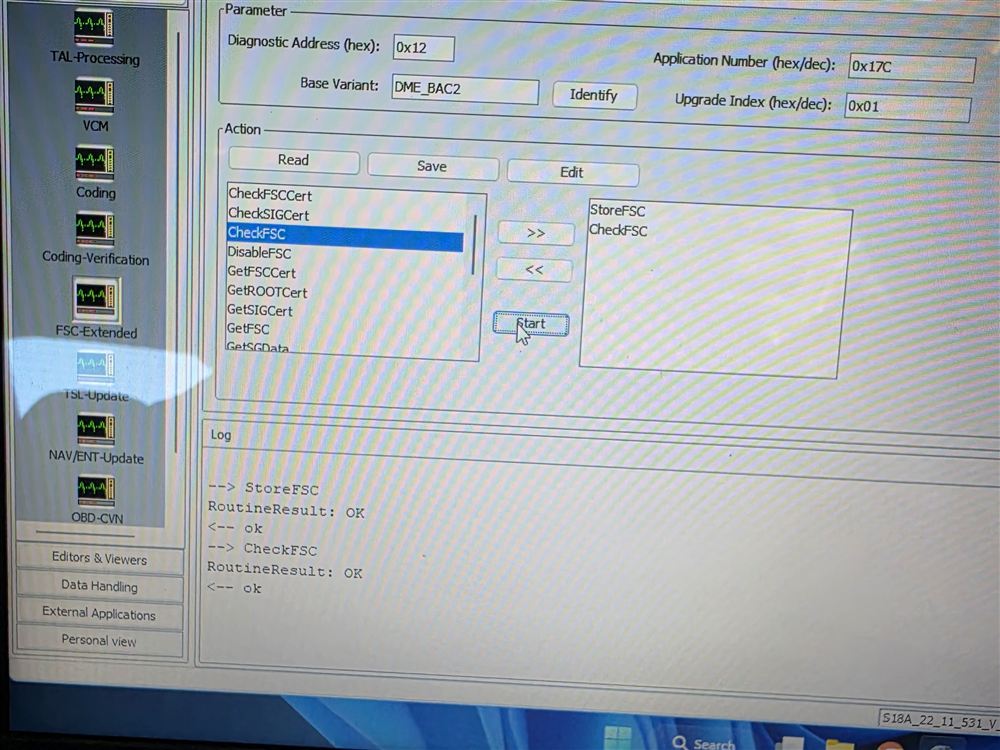Open the NAV/ENT-Update module icon
The width and height of the screenshot is (1000, 750).
[96, 429]
